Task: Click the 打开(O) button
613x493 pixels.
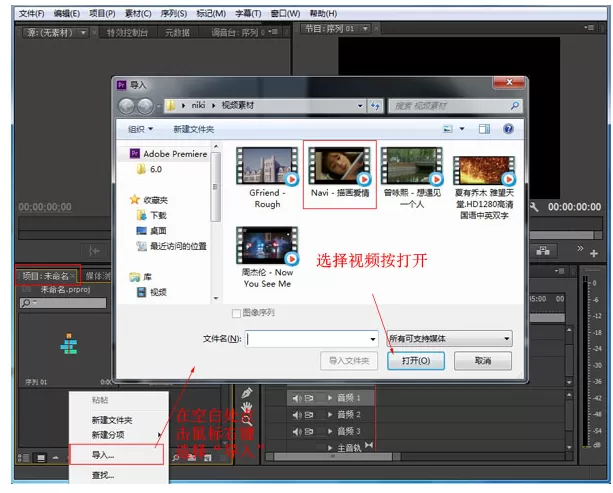Action: pyautogui.click(x=416, y=360)
